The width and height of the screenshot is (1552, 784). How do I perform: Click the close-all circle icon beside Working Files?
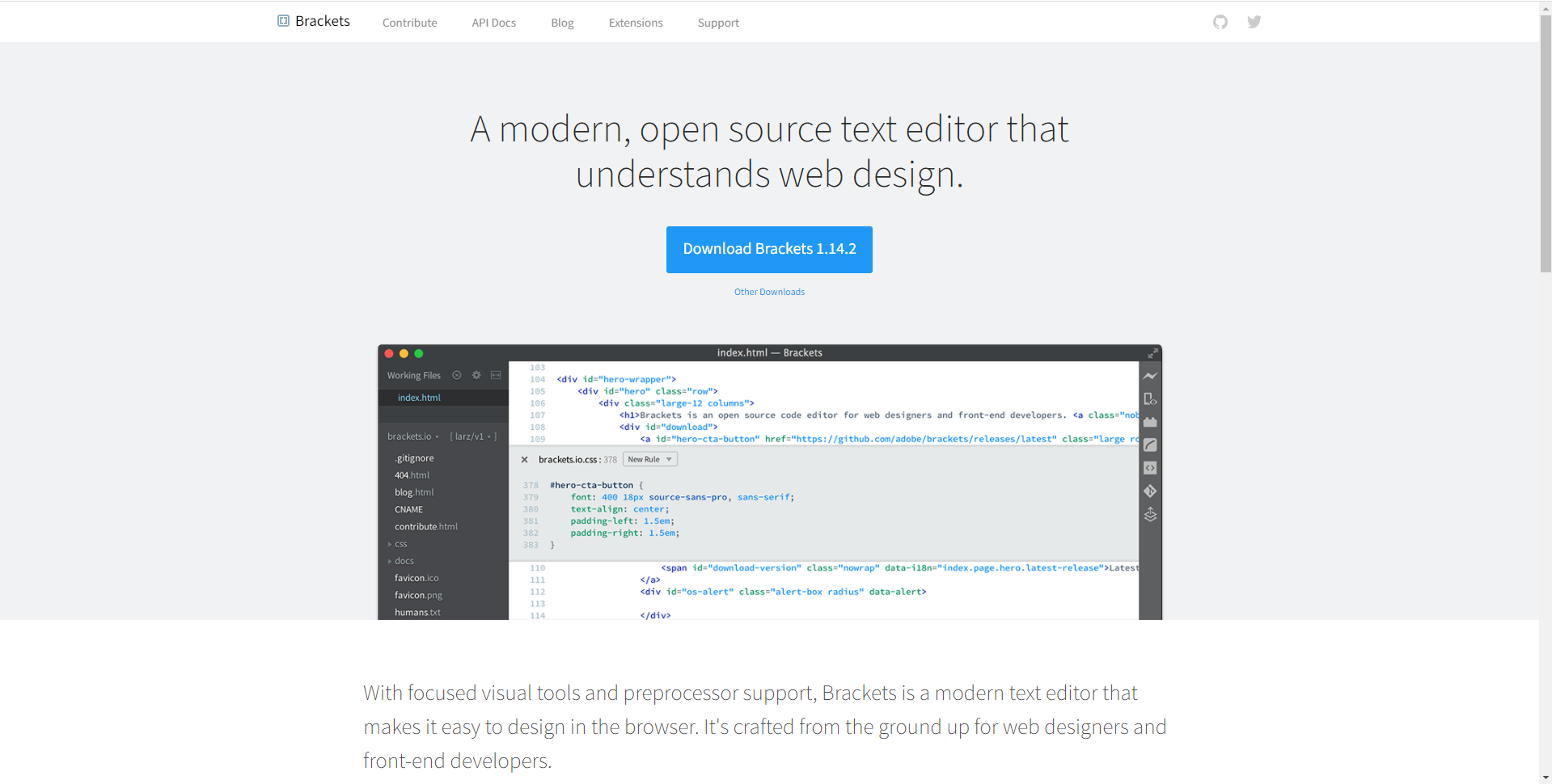point(457,375)
